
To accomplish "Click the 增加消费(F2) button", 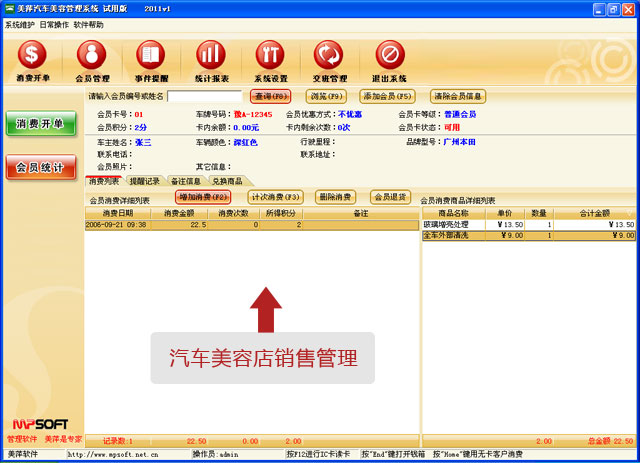I will pyautogui.click(x=203, y=197).
